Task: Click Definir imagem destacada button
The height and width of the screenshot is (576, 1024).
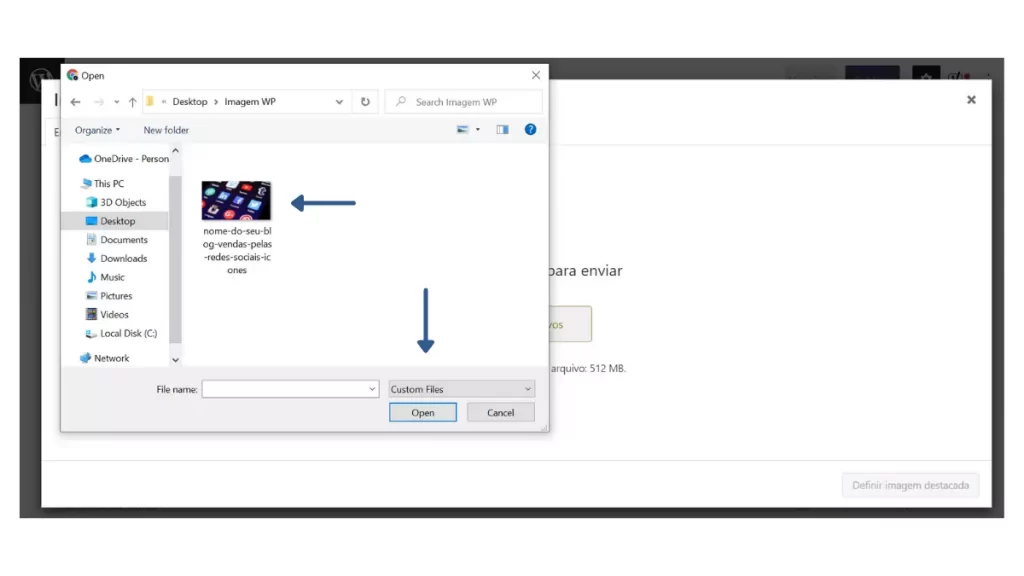Action: [x=910, y=485]
